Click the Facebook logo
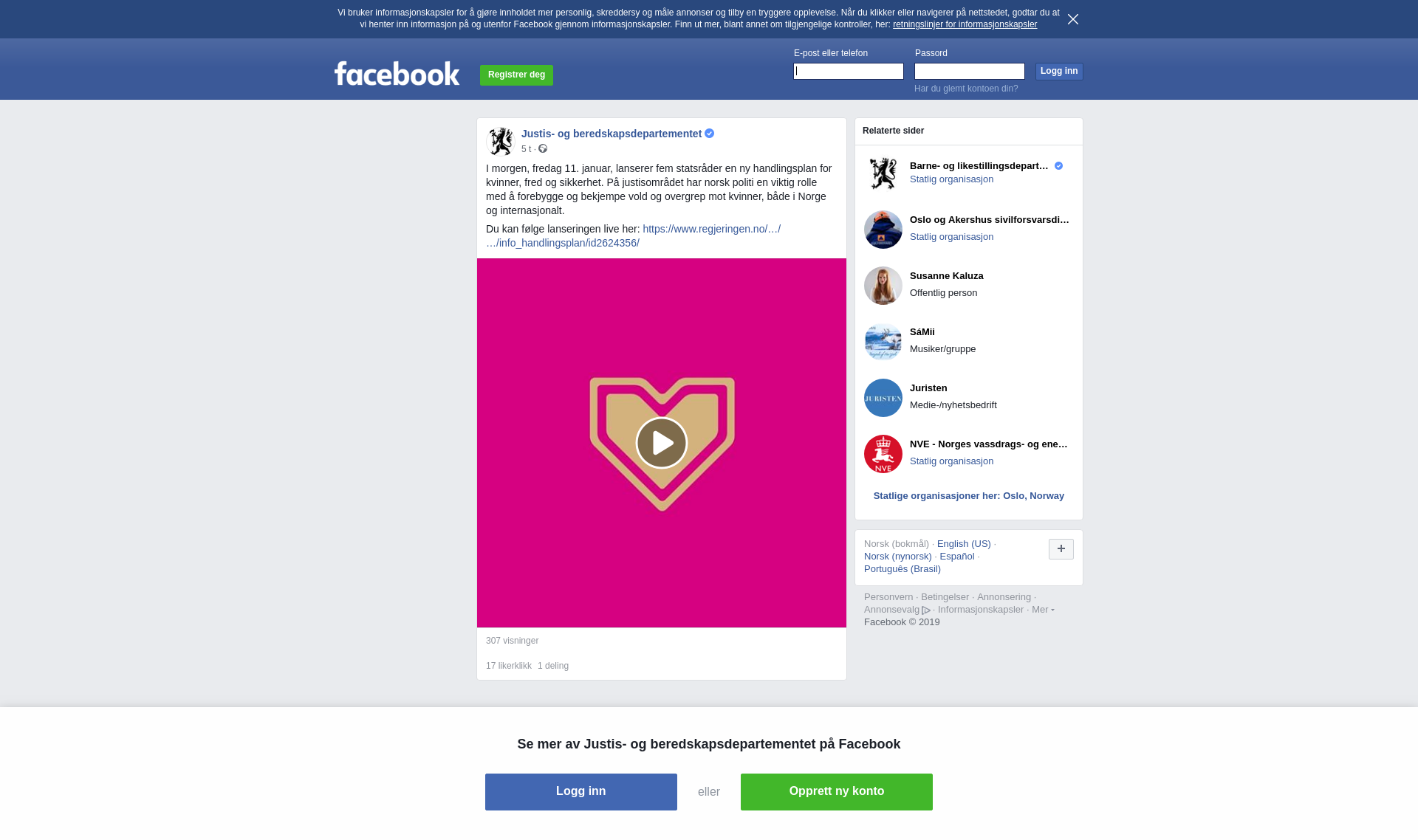This screenshot has width=1418, height=840. click(397, 73)
